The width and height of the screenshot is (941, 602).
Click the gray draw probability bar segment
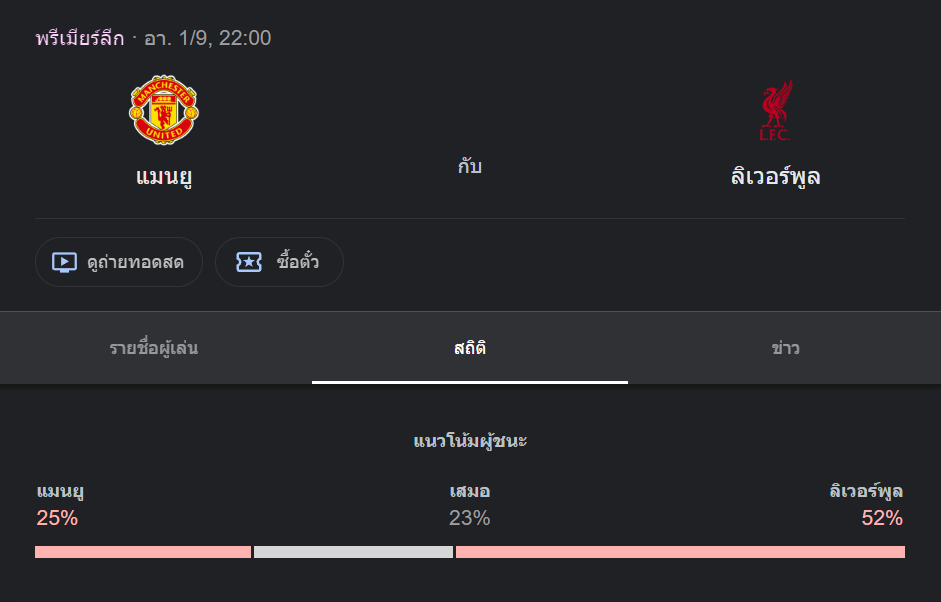(353, 552)
